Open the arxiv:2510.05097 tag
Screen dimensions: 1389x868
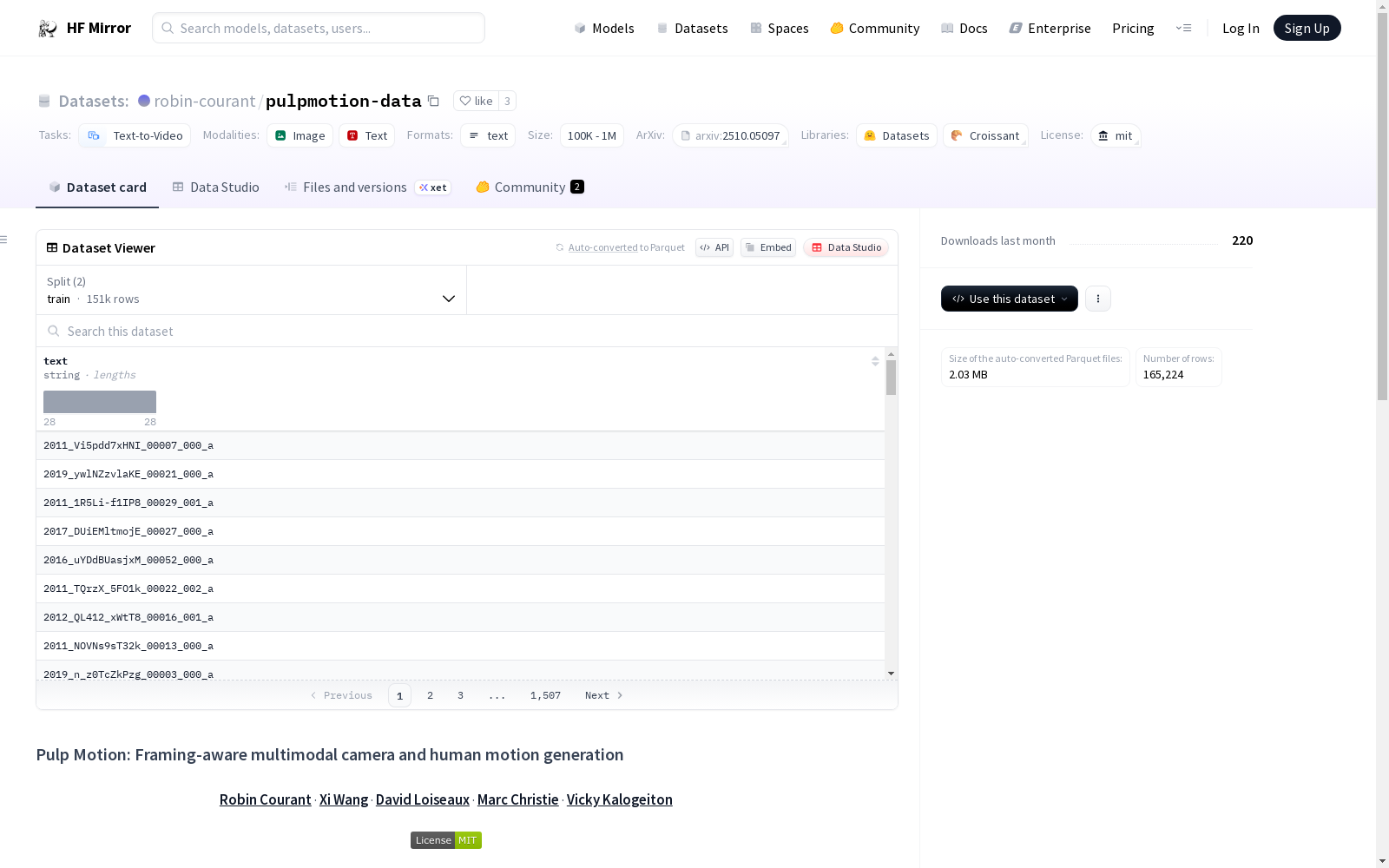[730, 135]
